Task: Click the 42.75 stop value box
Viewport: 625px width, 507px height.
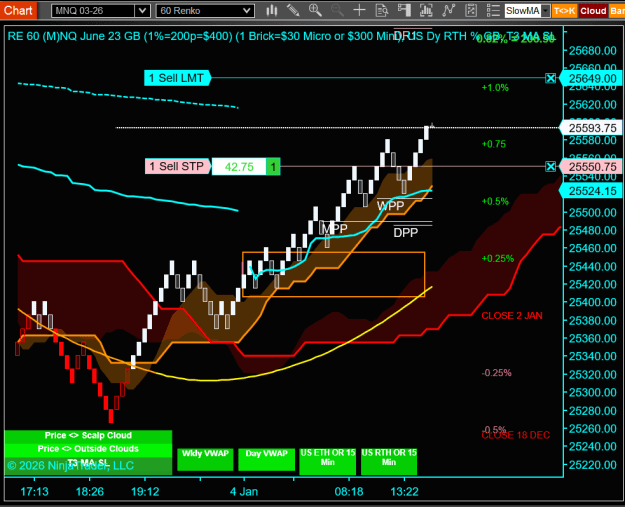Action: (x=239, y=167)
